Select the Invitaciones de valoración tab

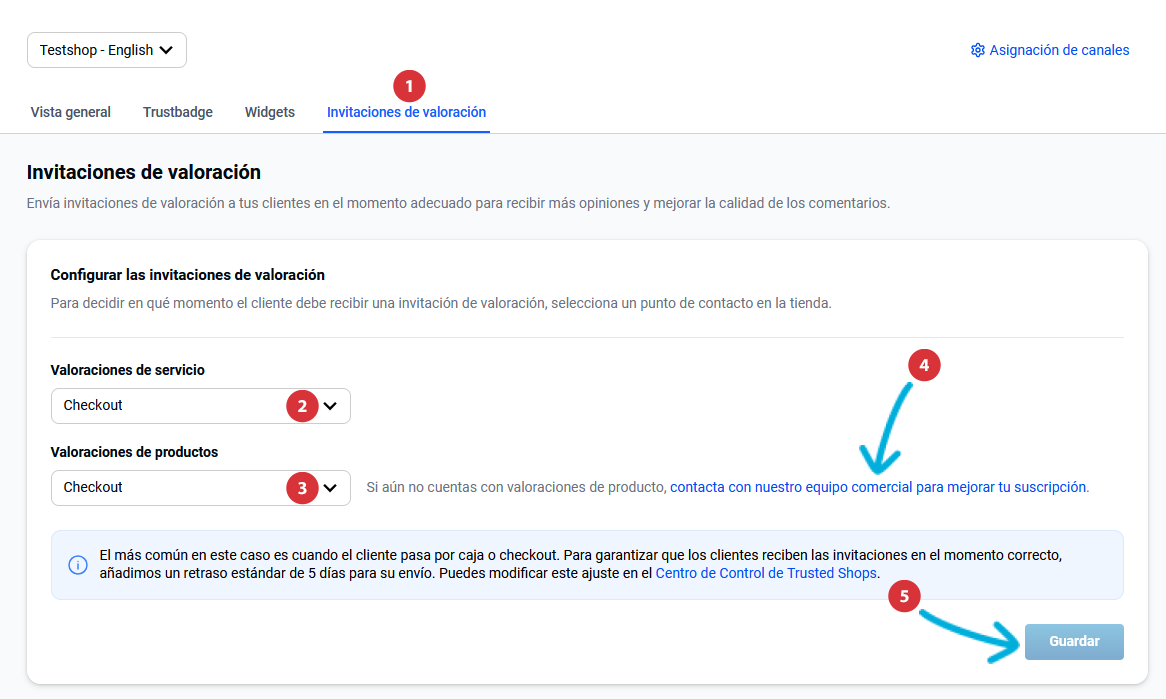[406, 112]
